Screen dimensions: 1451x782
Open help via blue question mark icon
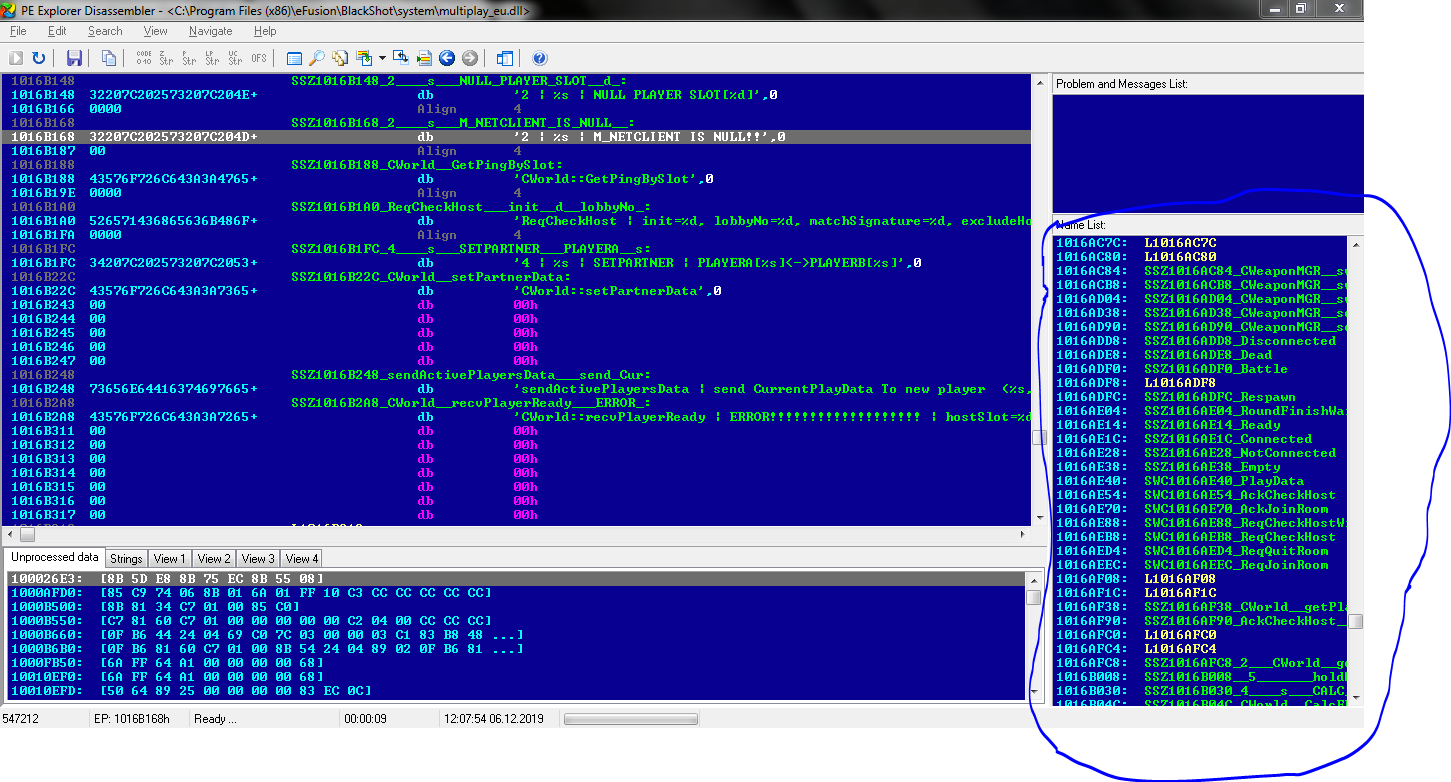point(540,59)
